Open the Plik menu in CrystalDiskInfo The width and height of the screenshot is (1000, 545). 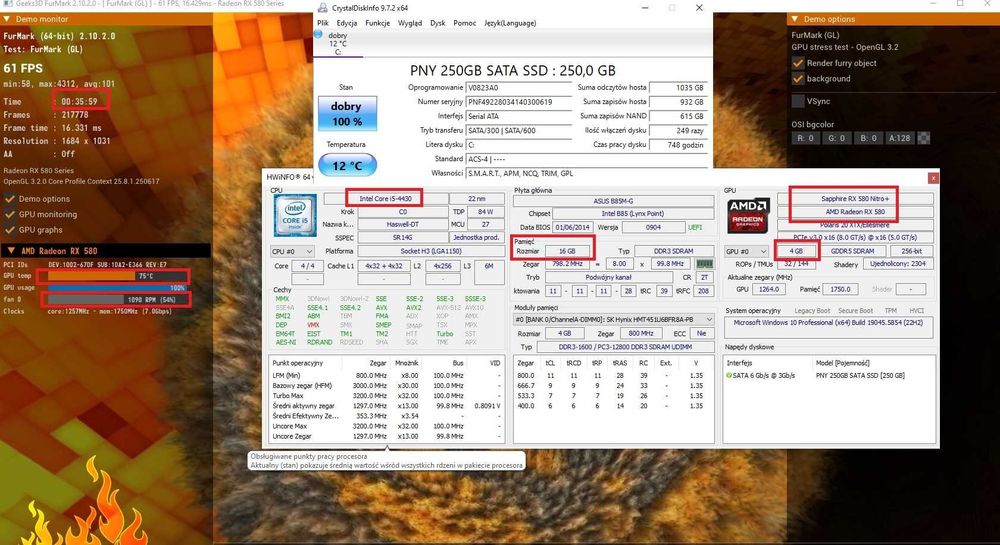[x=323, y=23]
